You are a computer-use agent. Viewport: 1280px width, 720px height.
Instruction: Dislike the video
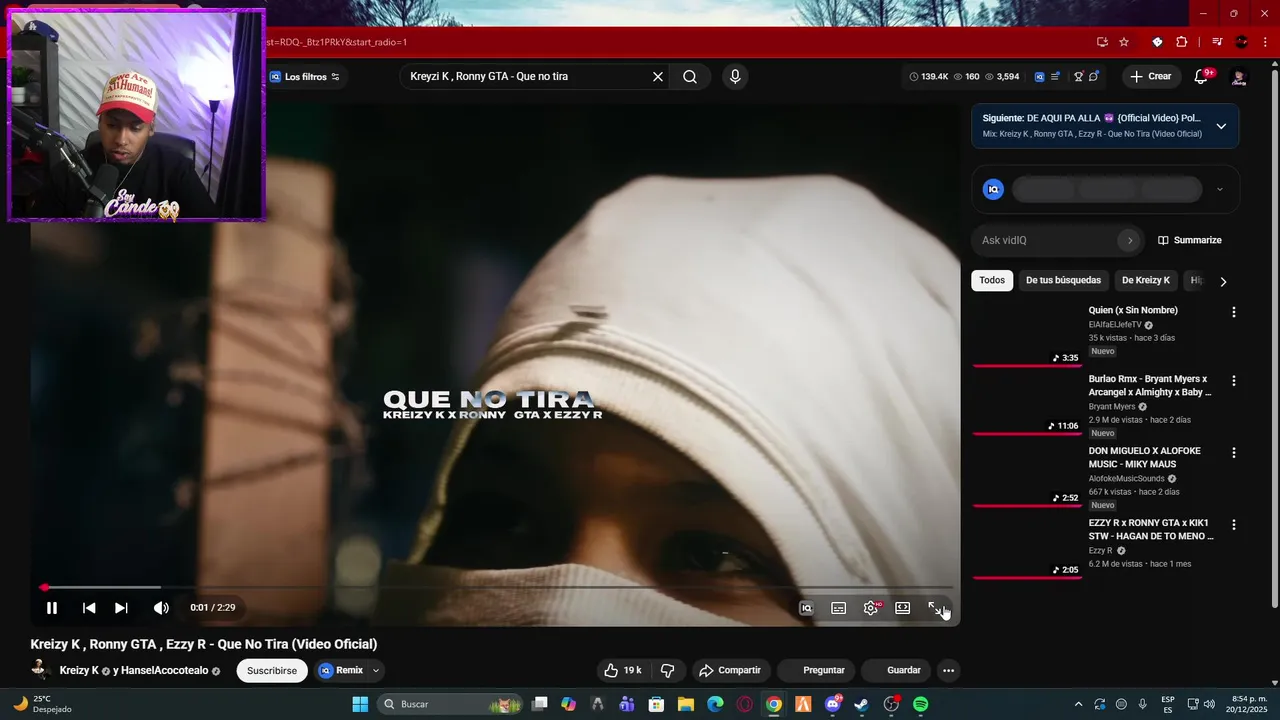click(x=668, y=670)
